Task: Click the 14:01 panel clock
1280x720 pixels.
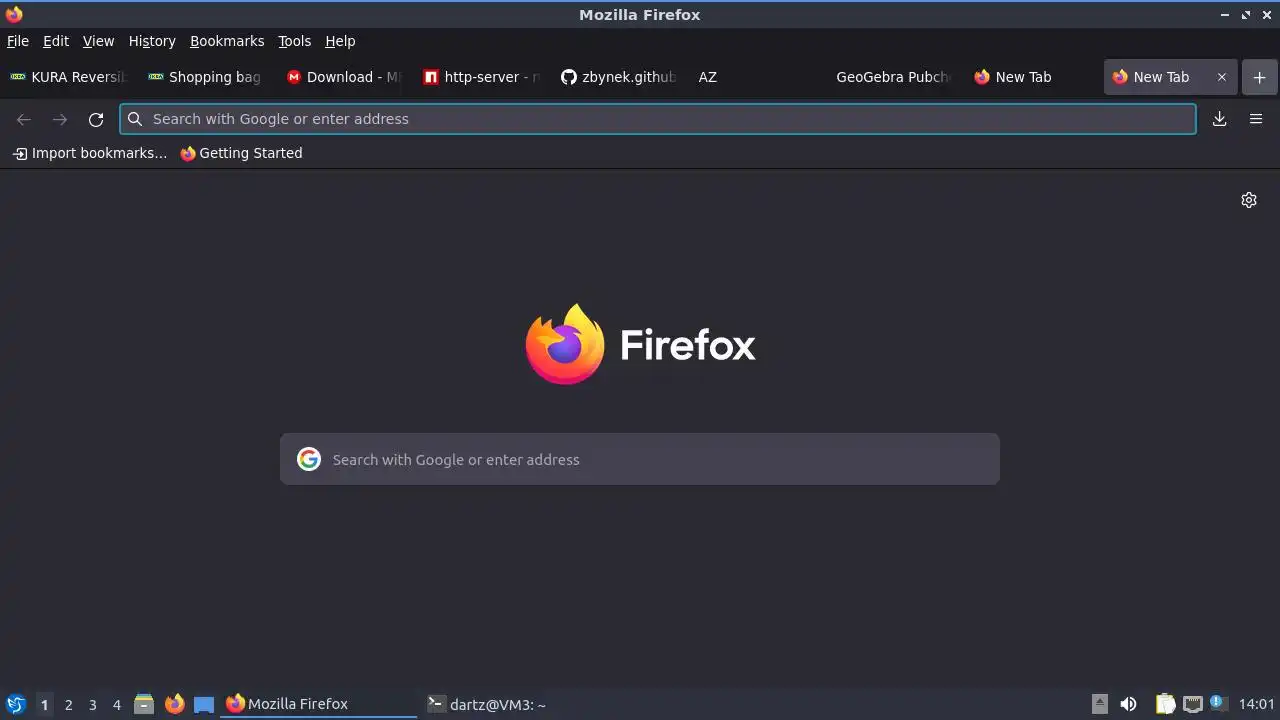Action: (x=1257, y=704)
